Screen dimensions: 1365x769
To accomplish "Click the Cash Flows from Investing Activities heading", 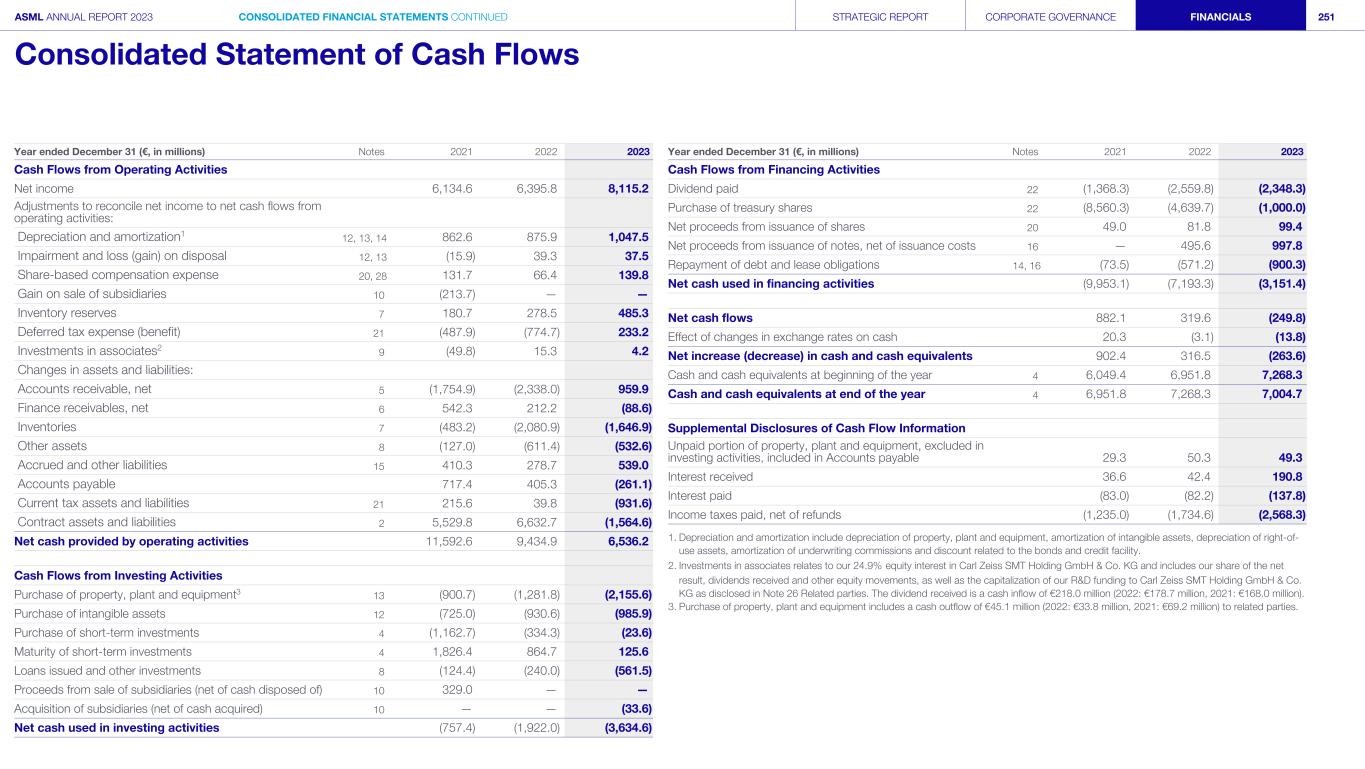I will coord(118,575).
